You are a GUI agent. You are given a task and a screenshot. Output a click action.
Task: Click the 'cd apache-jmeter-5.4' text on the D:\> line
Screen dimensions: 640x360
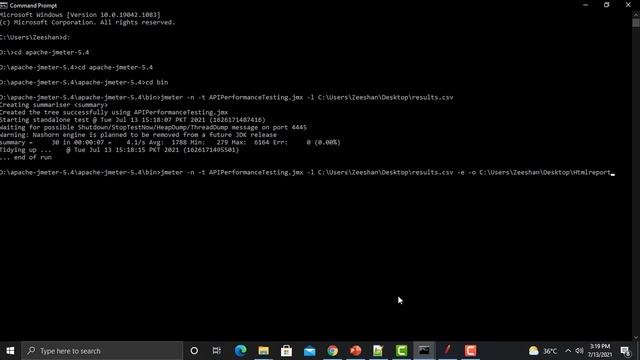point(52,52)
